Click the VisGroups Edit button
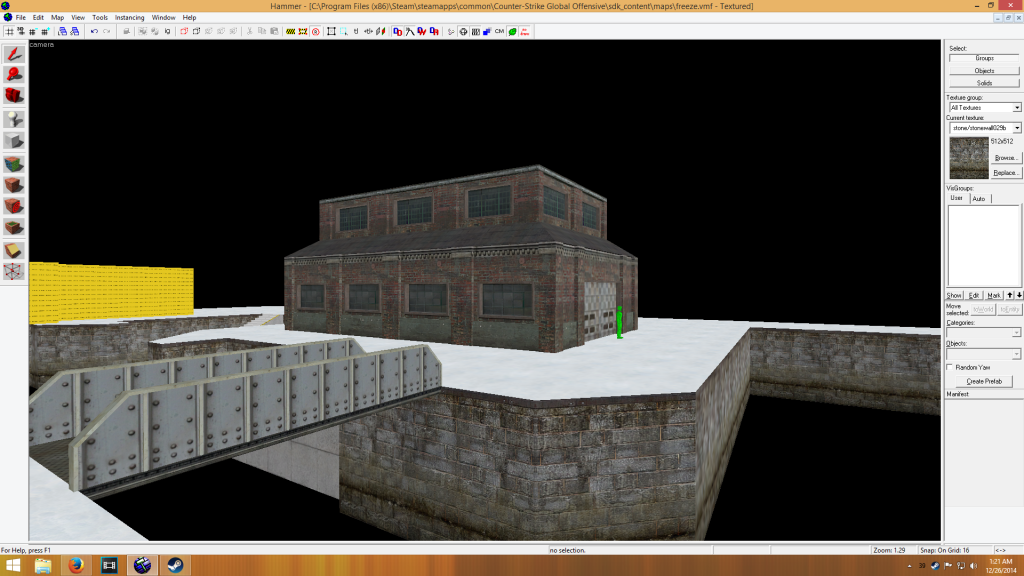This screenshot has width=1024, height=576. [974, 295]
